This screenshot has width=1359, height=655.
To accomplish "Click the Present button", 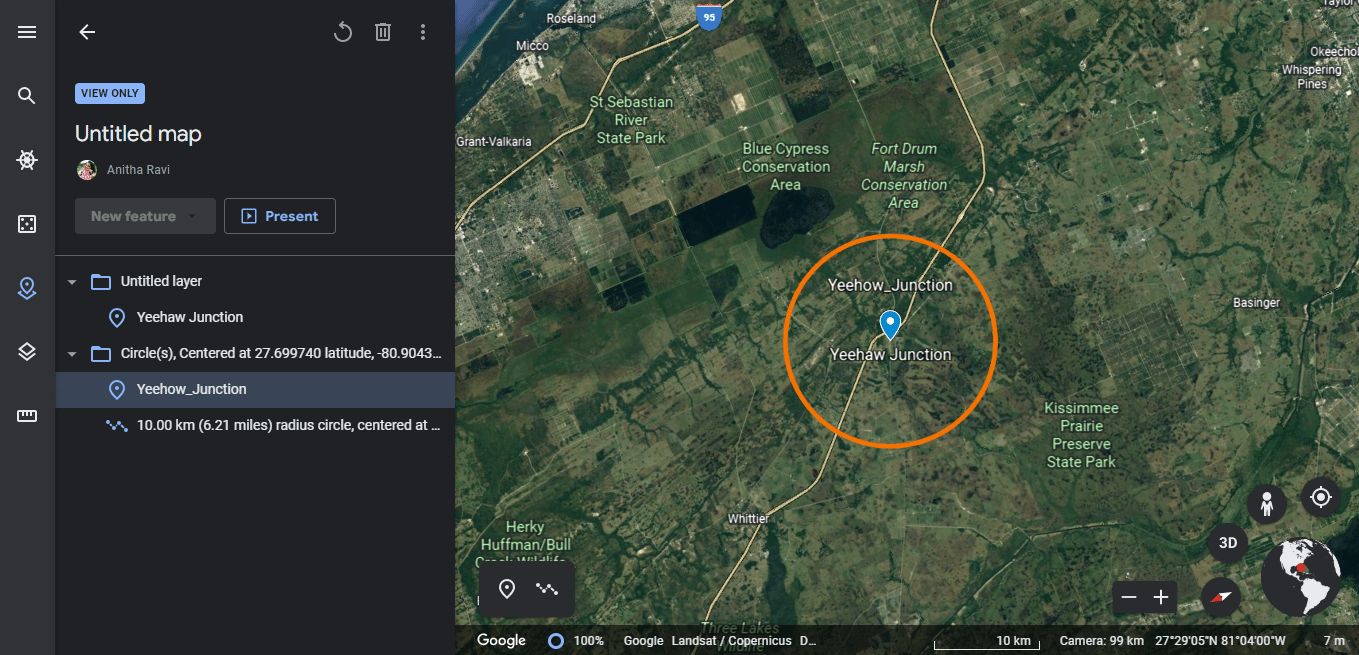I will (x=280, y=215).
